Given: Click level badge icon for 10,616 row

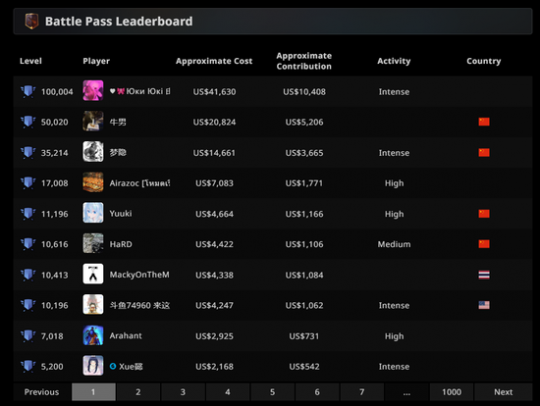Looking at the screenshot, I should pyautogui.click(x=28, y=244).
